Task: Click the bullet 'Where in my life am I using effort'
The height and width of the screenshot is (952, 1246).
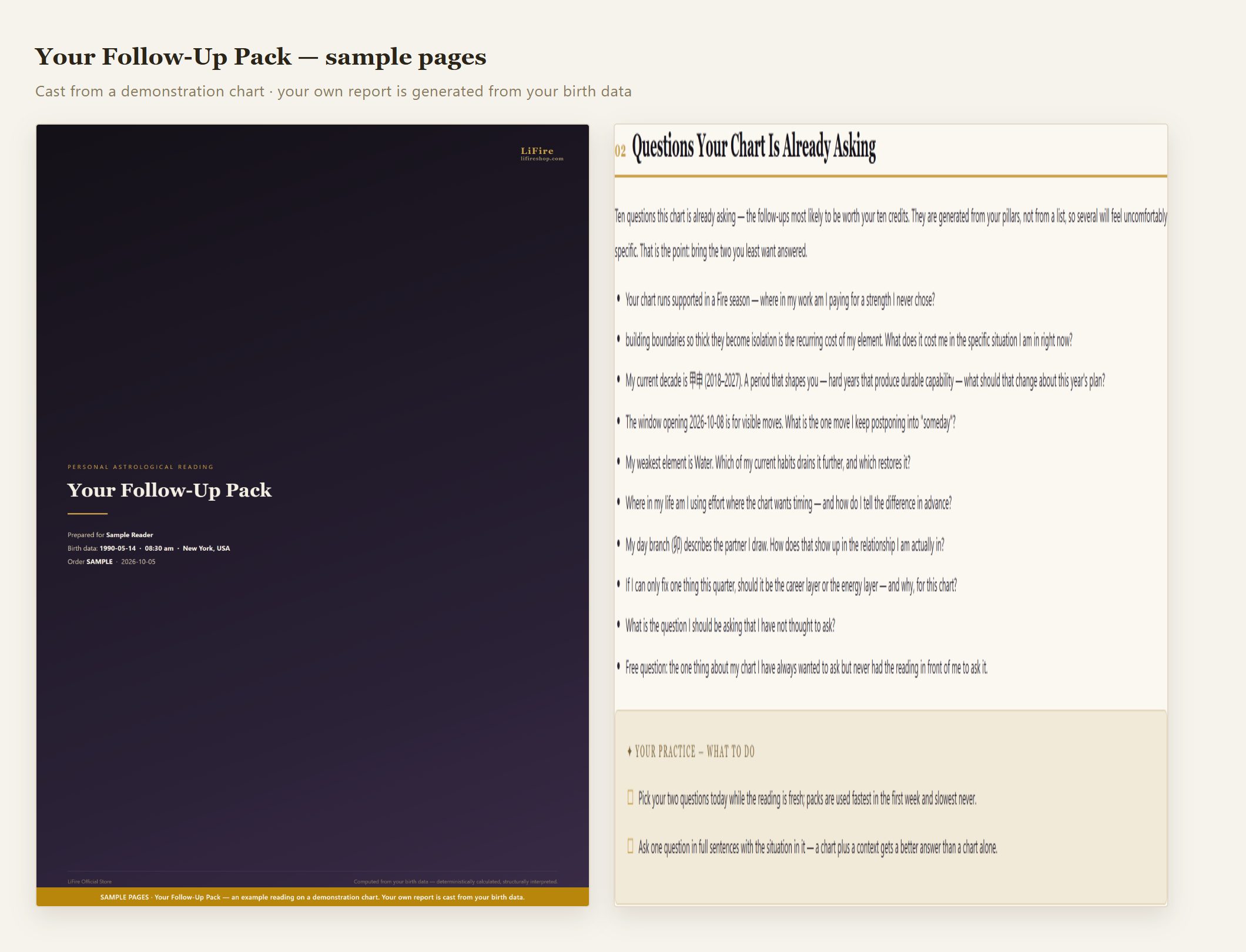Action: pos(788,504)
